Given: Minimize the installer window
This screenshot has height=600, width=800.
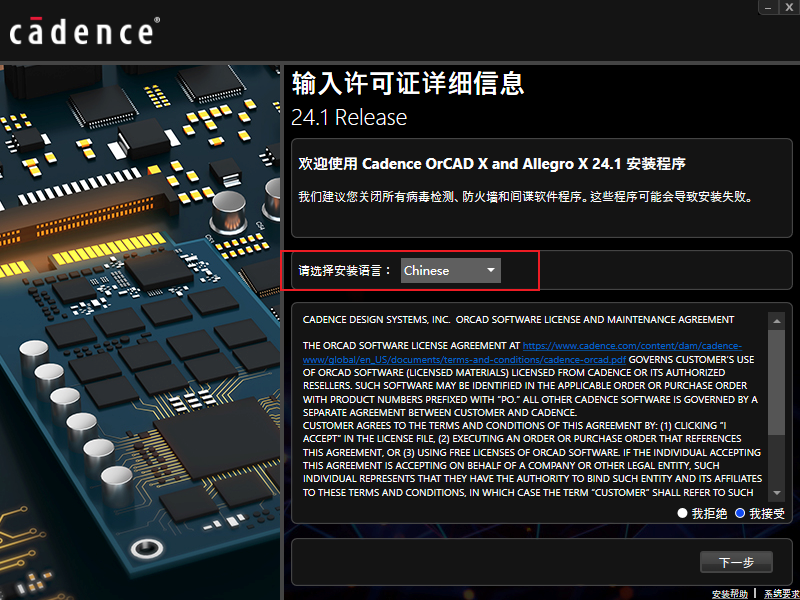Looking at the screenshot, I should coord(768,7).
